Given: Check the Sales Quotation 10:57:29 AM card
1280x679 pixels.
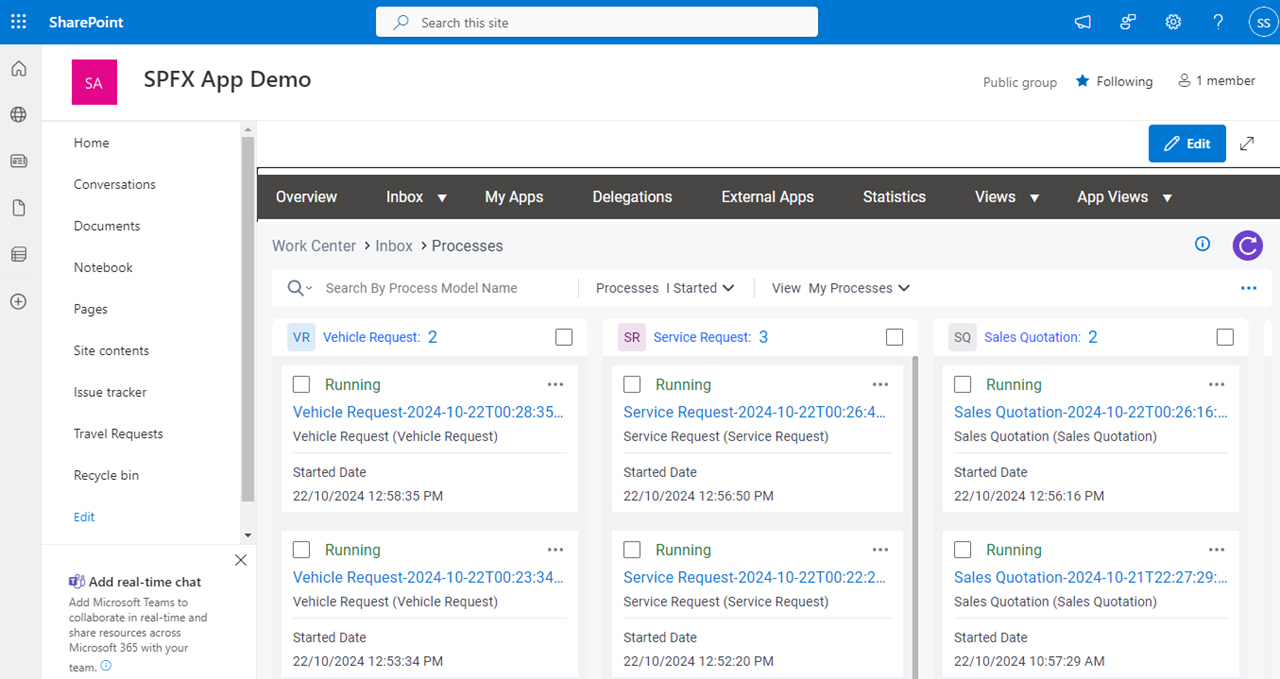Looking at the screenshot, I should click(x=962, y=549).
